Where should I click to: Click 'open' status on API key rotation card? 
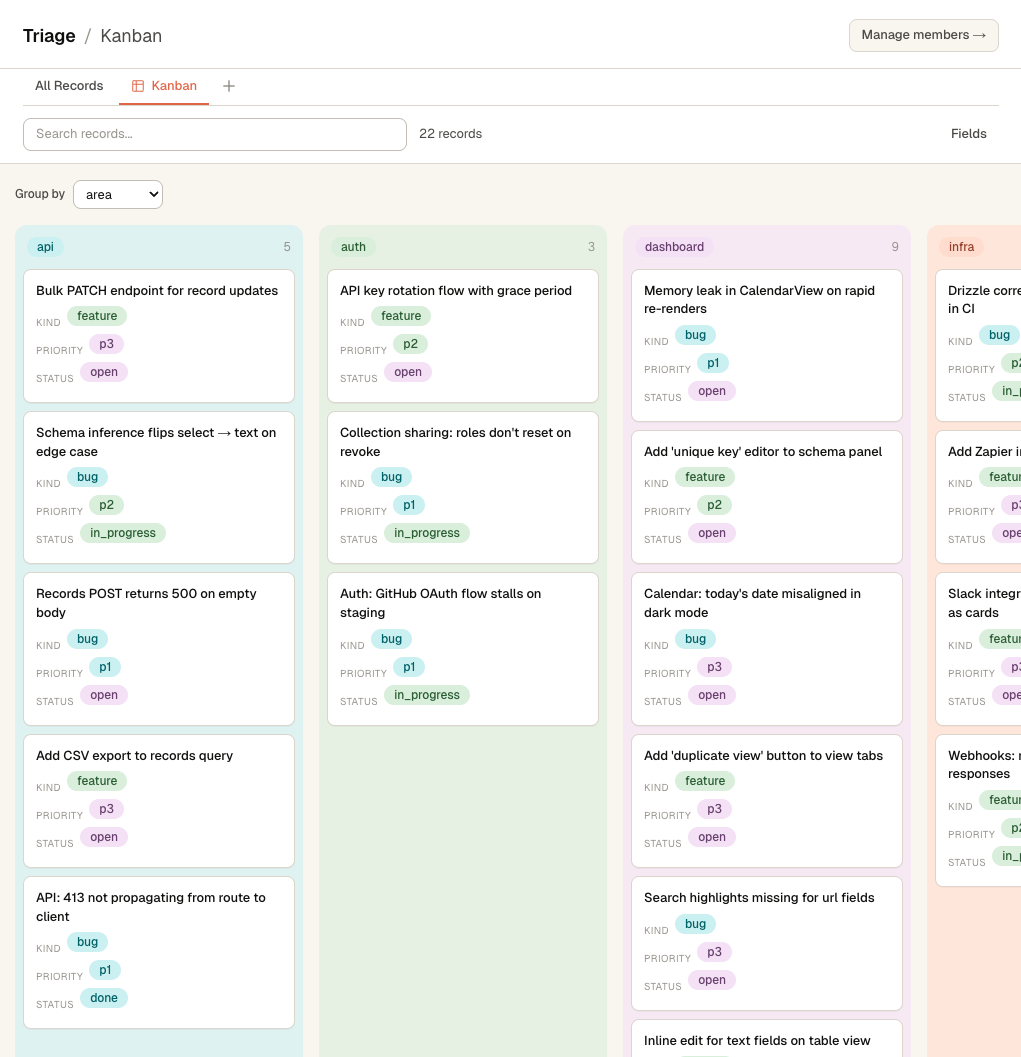(408, 371)
